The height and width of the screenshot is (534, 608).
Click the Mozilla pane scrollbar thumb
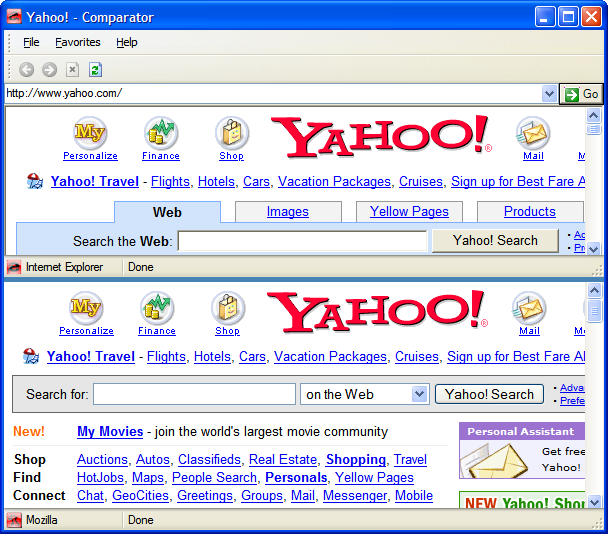(594, 310)
